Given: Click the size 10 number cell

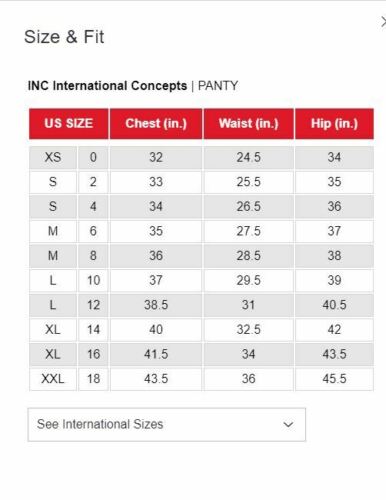Looking at the screenshot, I should pos(93,280).
